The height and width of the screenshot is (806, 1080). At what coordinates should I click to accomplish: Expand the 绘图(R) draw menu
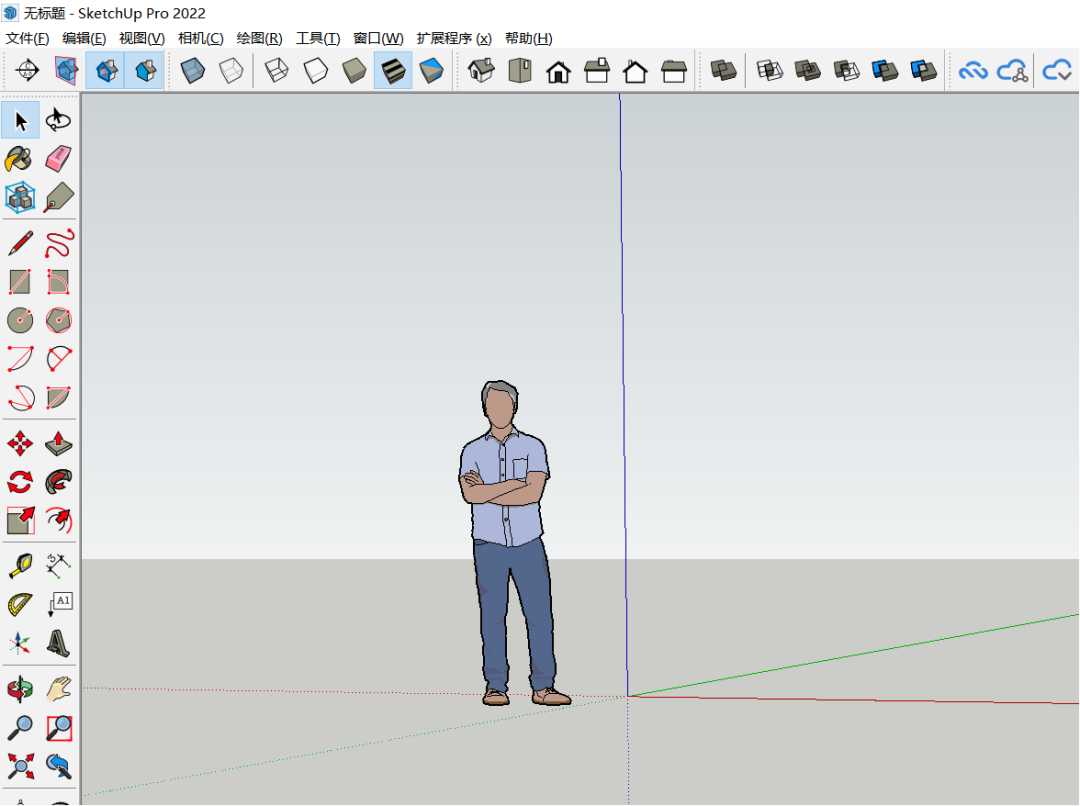(259, 38)
